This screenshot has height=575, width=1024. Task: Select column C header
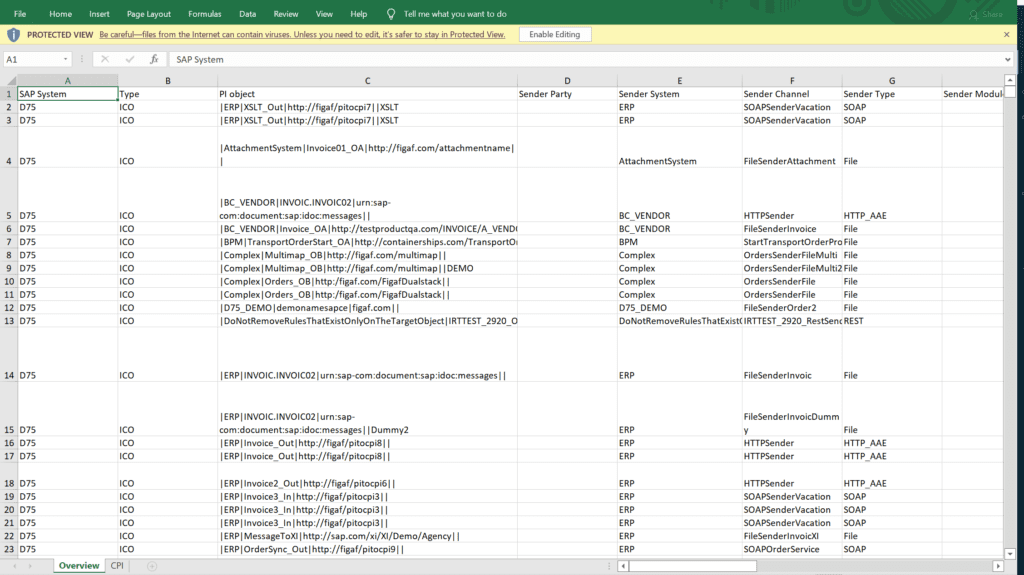(x=368, y=81)
